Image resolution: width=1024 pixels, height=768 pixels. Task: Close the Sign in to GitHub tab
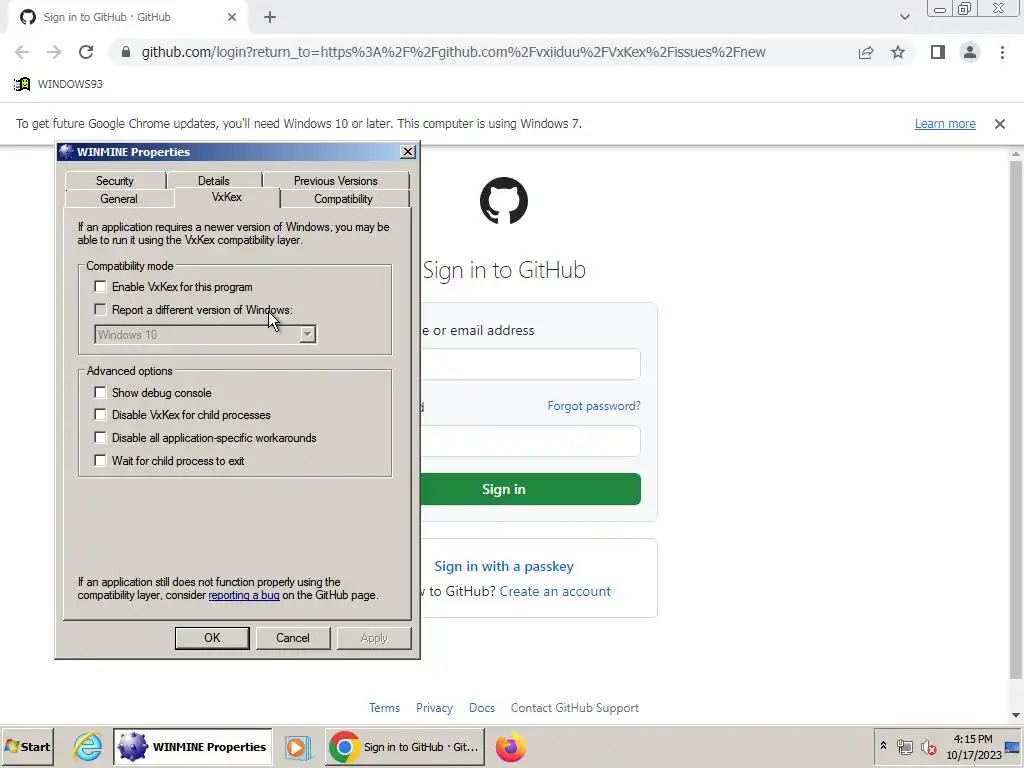[x=232, y=17]
